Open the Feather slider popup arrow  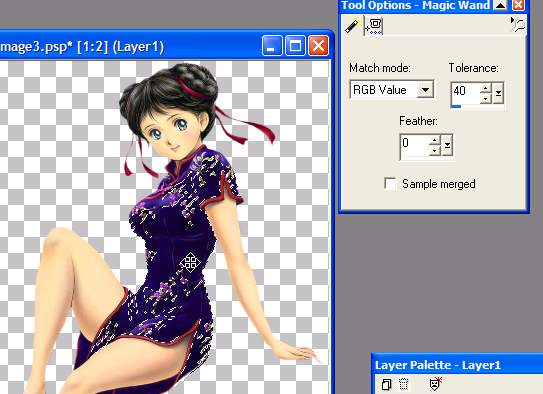tap(447, 145)
